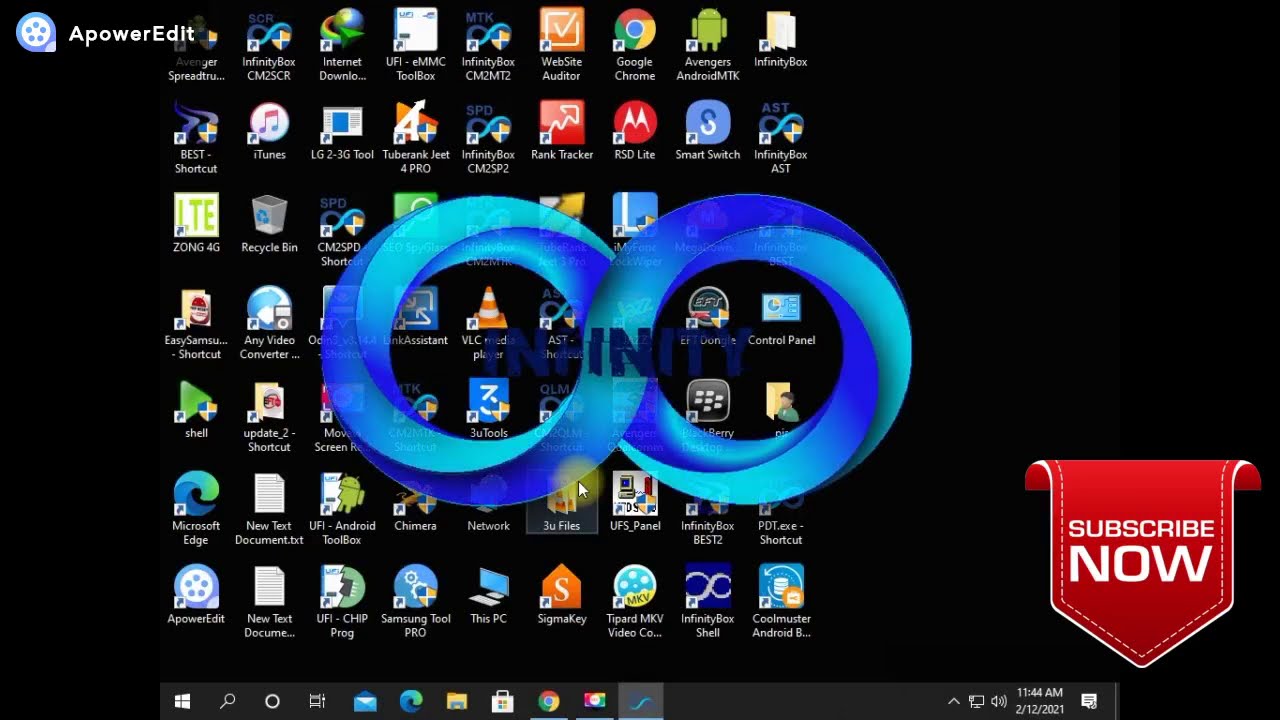
Task: Open InfinityBox CM2SP2 shortcut
Action: (x=488, y=138)
